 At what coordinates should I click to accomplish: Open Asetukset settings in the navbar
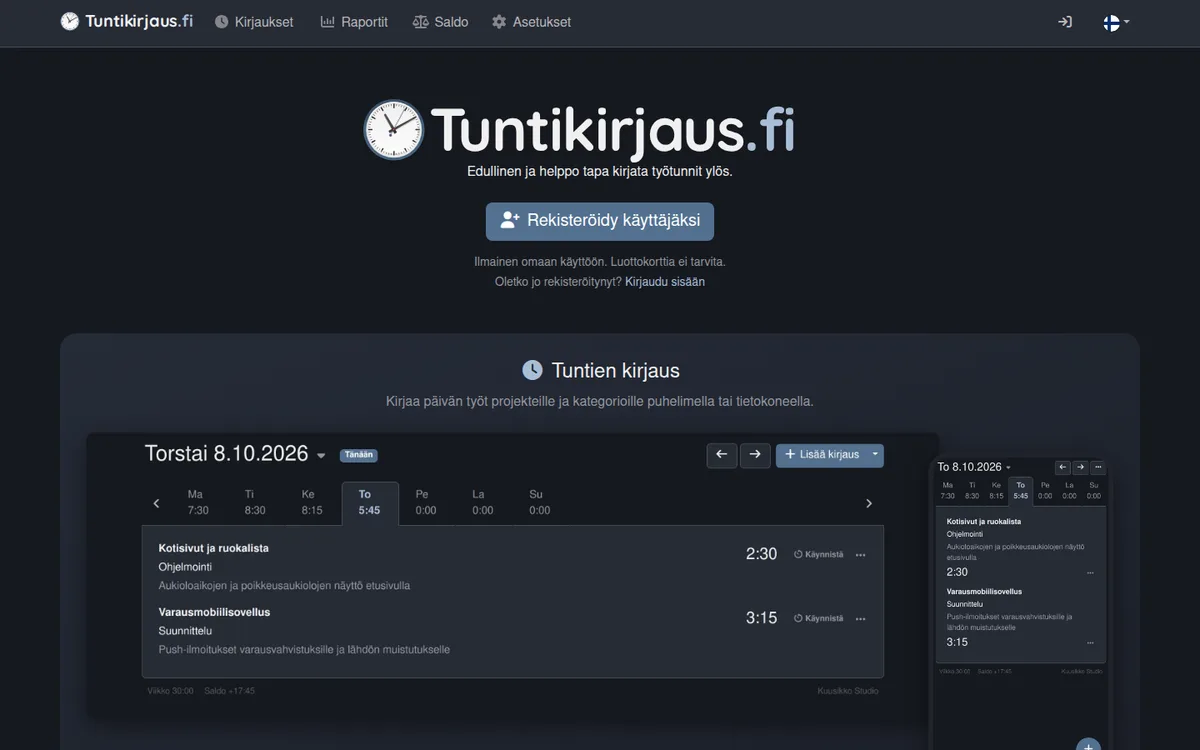click(x=531, y=22)
